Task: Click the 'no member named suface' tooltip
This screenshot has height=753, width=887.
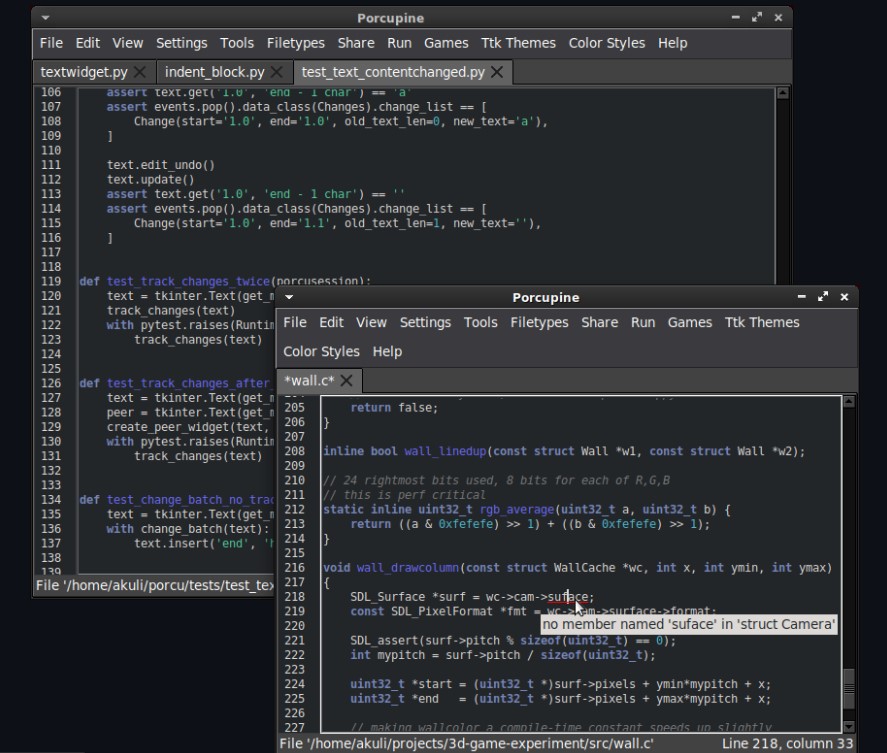Action: pyautogui.click(x=688, y=625)
